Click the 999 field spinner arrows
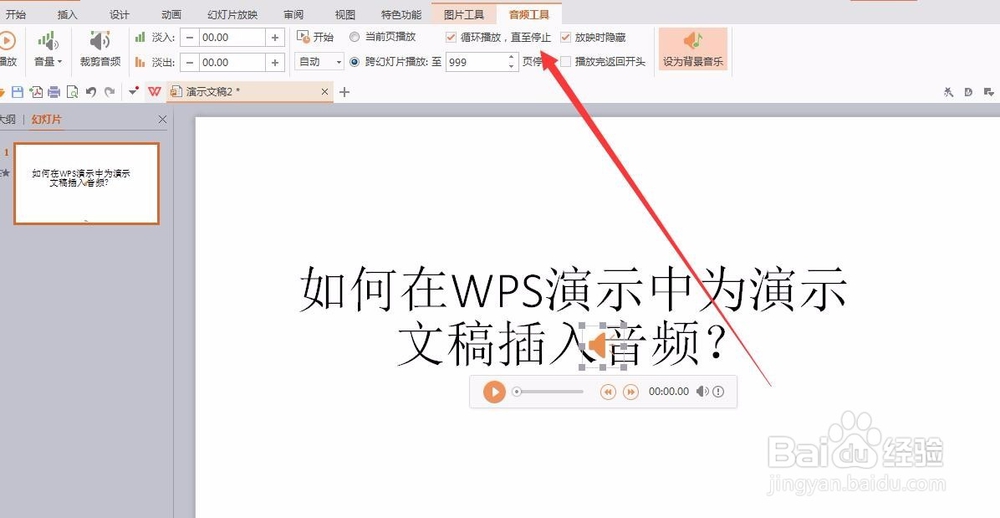The height and width of the screenshot is (518, 1000). [x=511, y=62]
